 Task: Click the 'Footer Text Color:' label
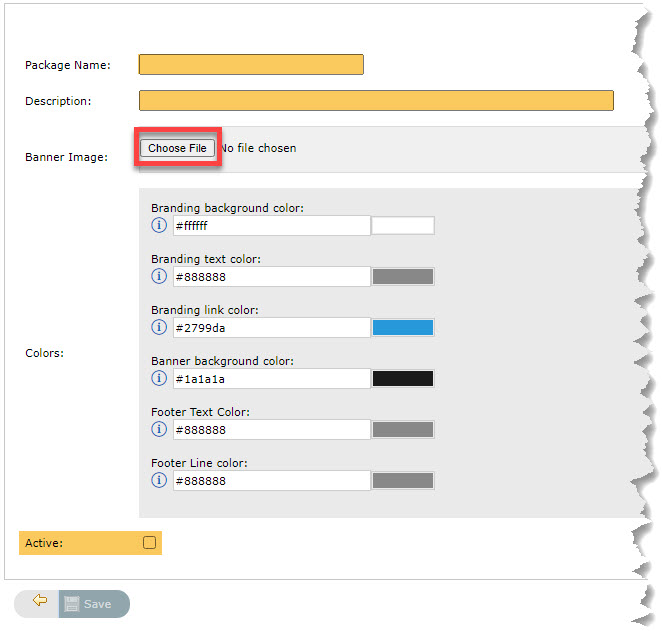tap(201, 412)
